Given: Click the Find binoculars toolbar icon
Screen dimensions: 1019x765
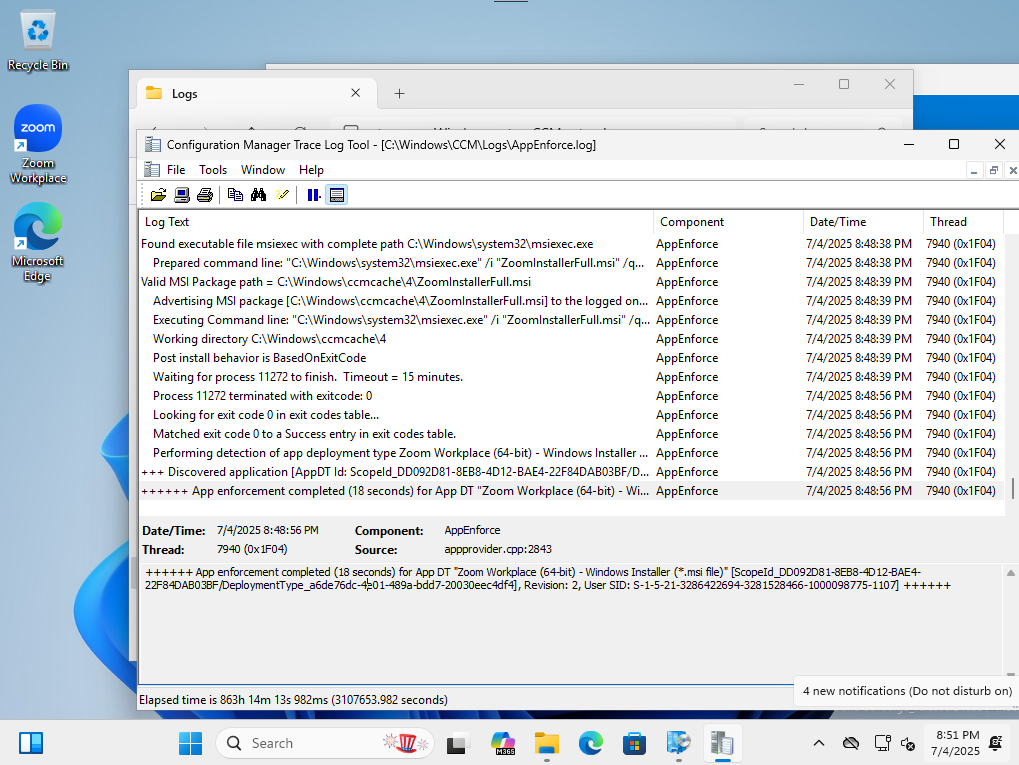Looking at the screenshot, I should [x=259, y=195].
